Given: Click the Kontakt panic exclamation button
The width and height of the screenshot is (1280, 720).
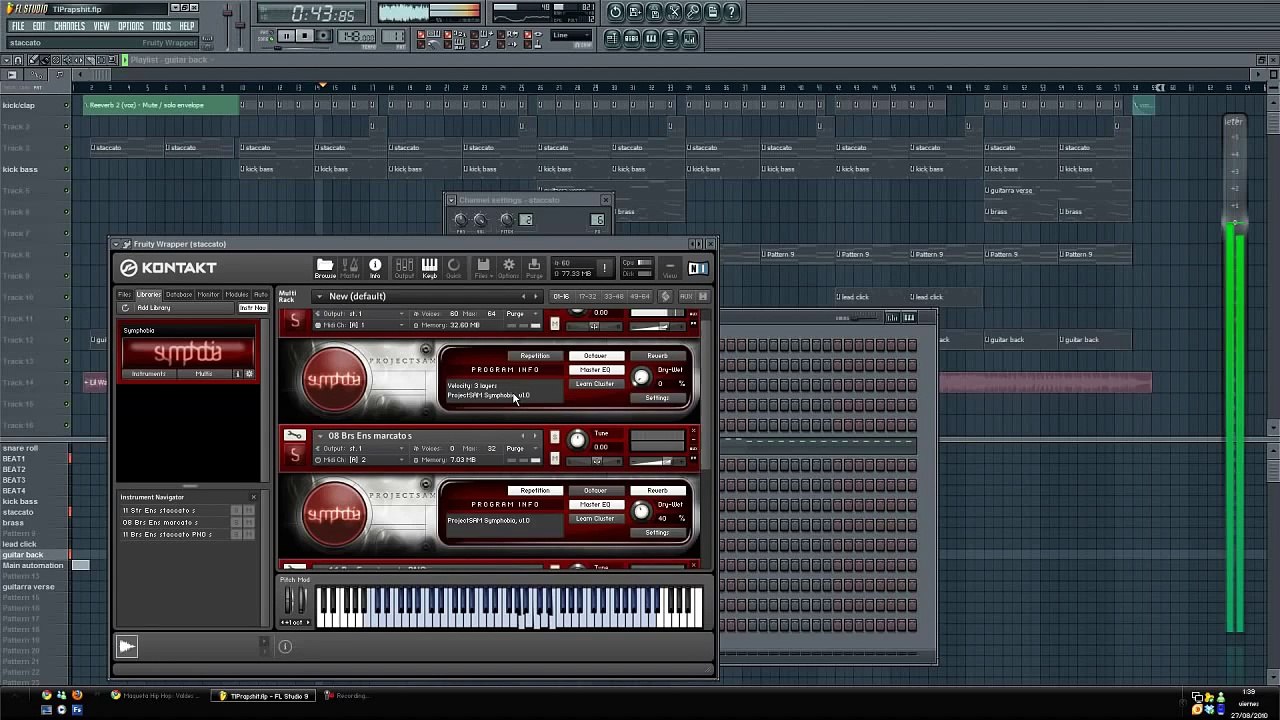Looking at the screenshot, I should (604, 268).
